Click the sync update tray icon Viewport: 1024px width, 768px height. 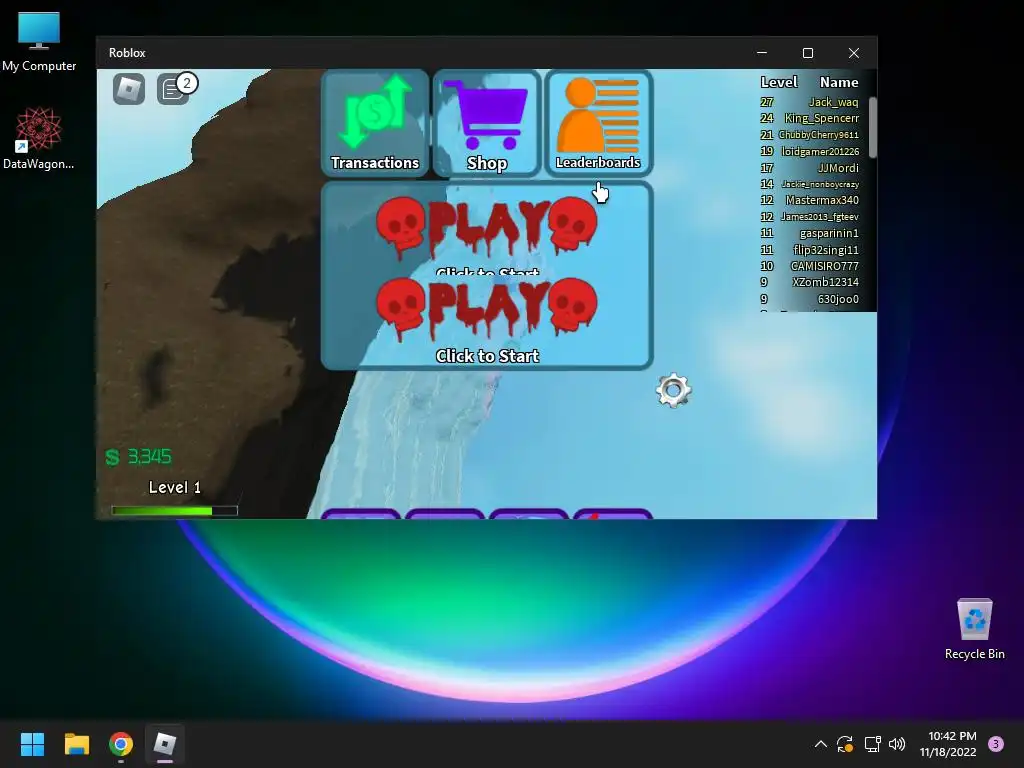click(845, 744)
